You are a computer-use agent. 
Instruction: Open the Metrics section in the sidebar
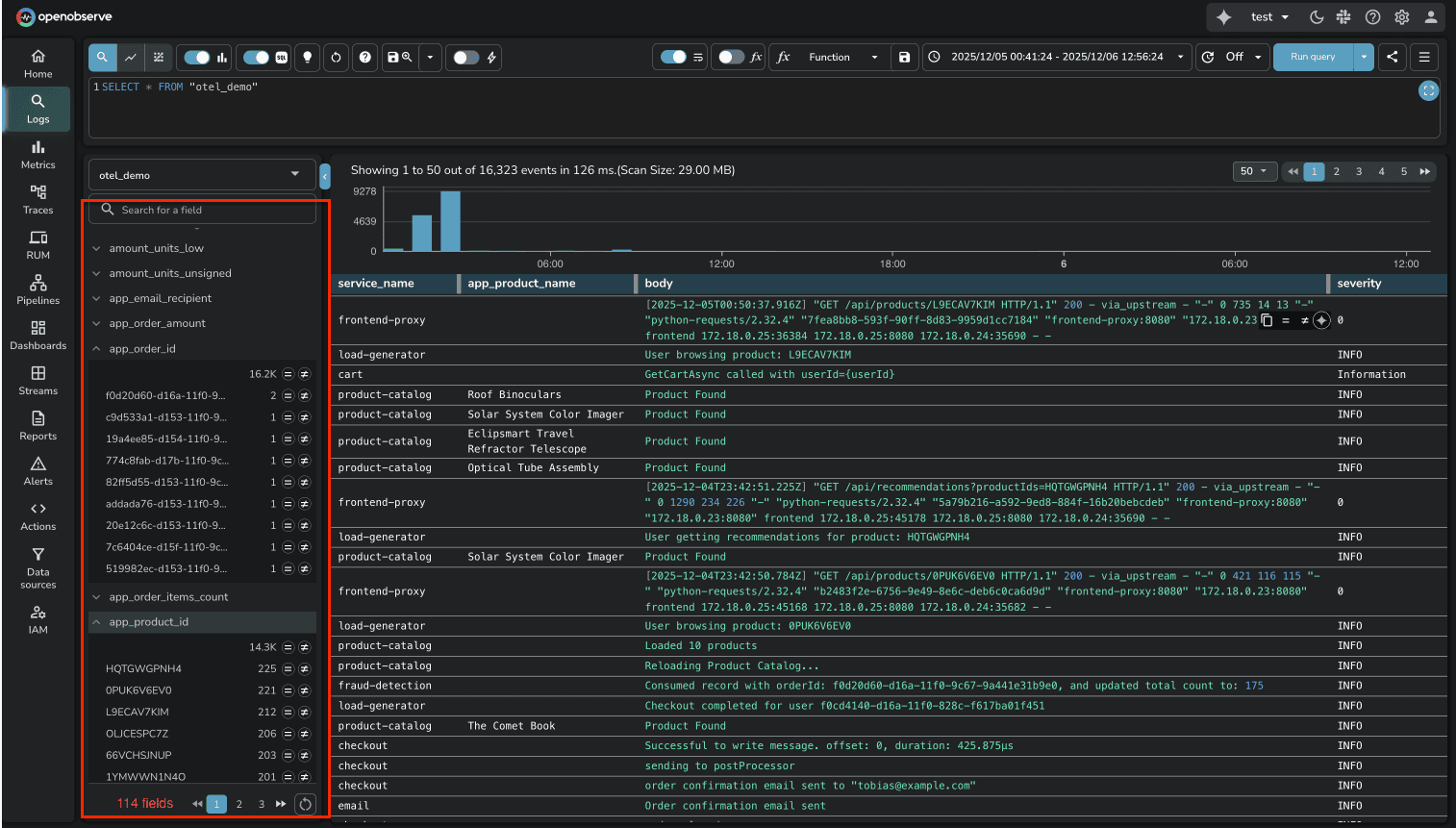point(38,155)
